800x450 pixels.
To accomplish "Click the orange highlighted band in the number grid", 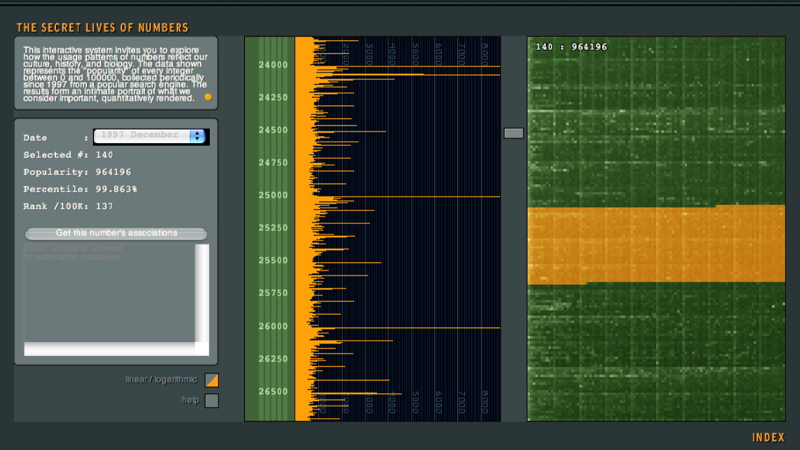I will pos(655,245).
